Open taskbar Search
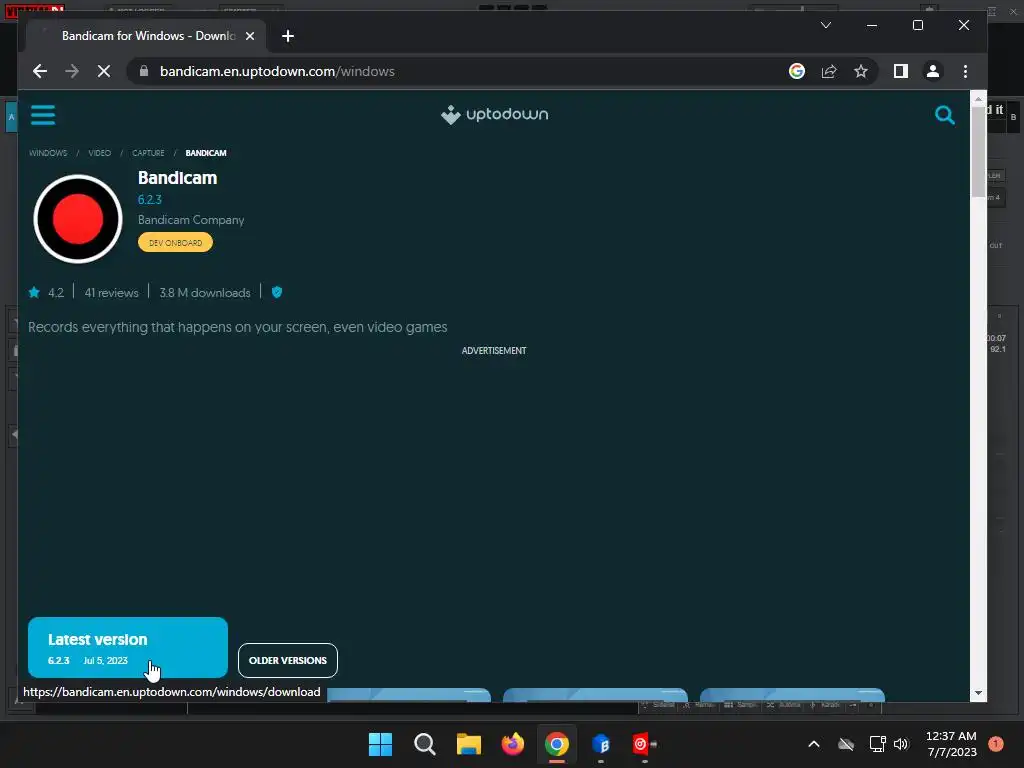This screenshot has width=1024, height=768. (424, 744)
